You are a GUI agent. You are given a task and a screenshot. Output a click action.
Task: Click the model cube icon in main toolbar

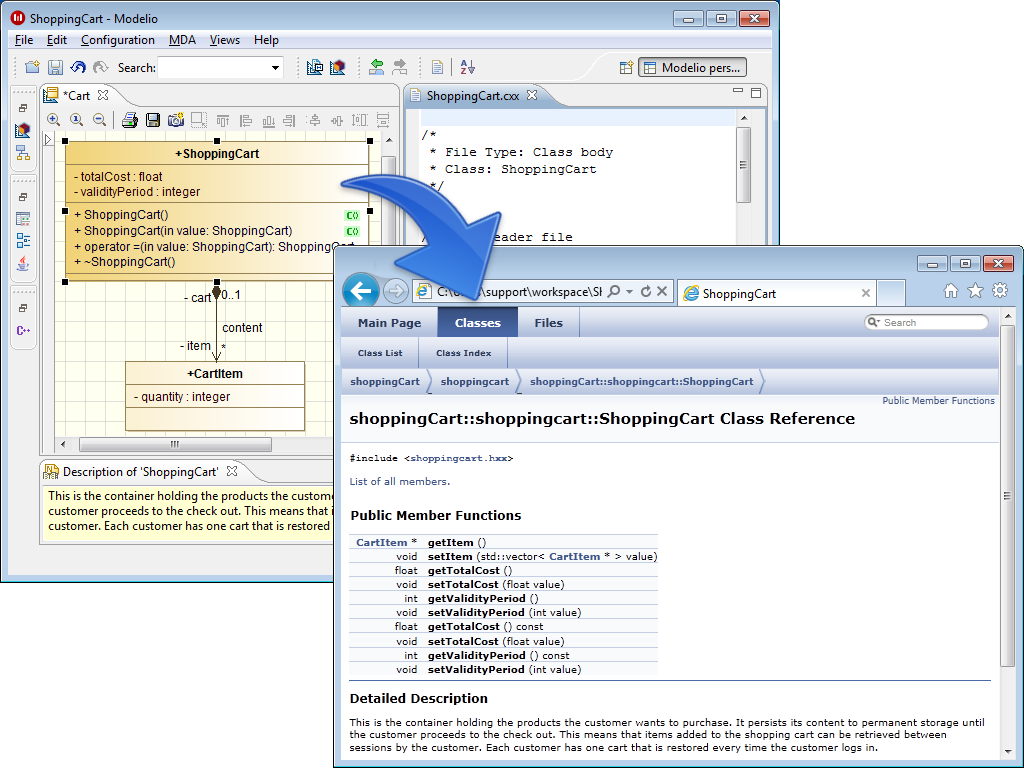(x=338, y=67)
